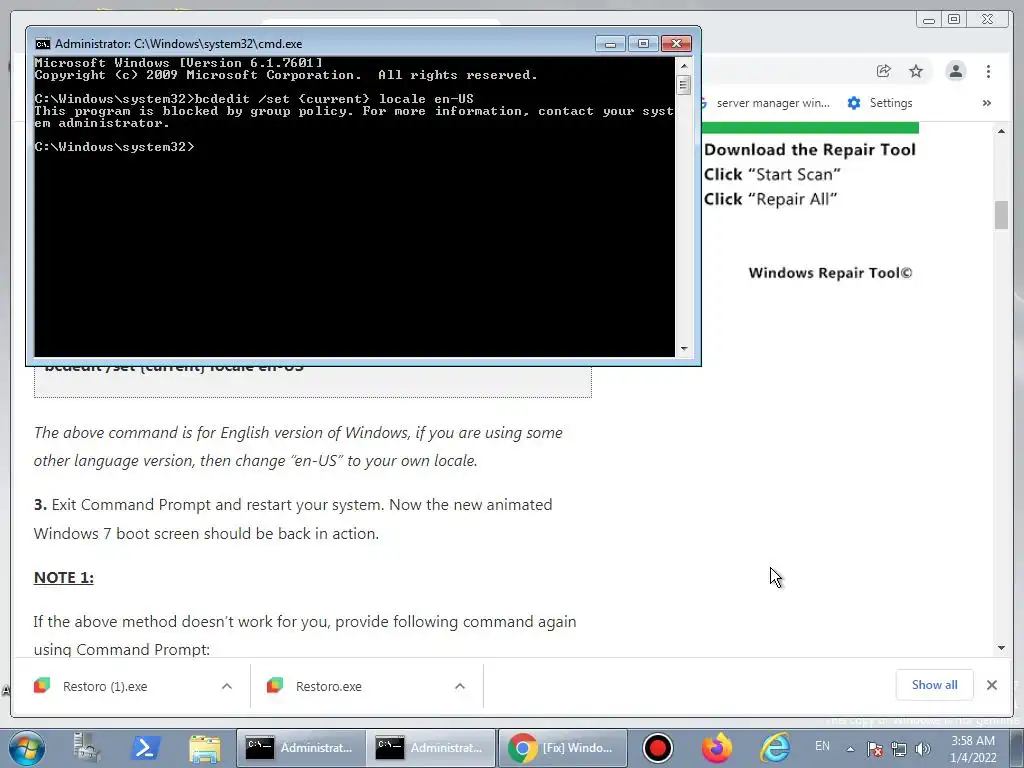Open Windows PowerShell from the taskbar

click(145, 748)
